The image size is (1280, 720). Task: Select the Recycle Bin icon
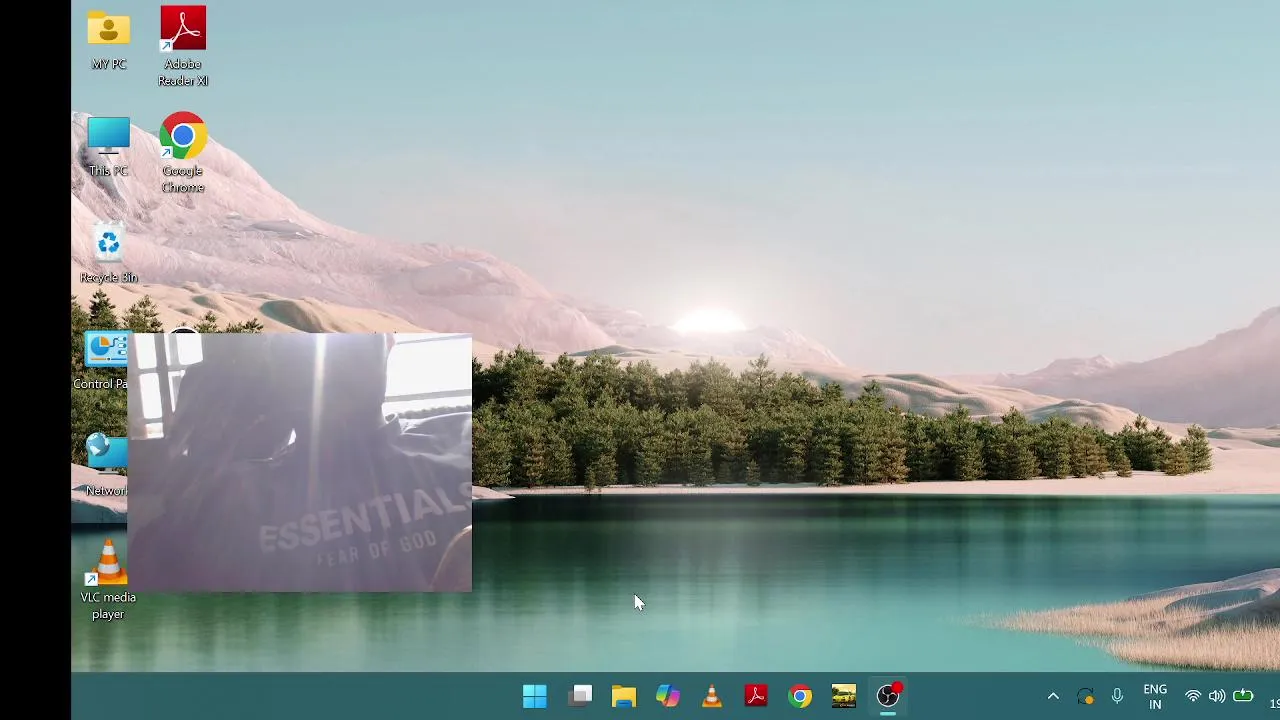[x=108, y=254]
